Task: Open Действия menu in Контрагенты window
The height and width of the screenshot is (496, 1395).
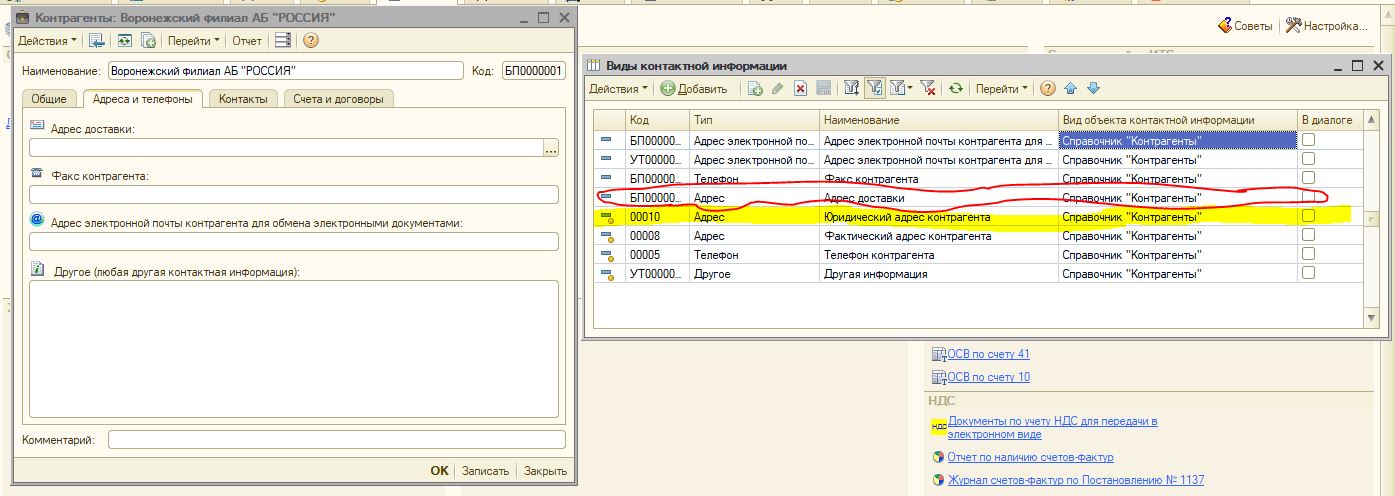Action: pos(47,41)
